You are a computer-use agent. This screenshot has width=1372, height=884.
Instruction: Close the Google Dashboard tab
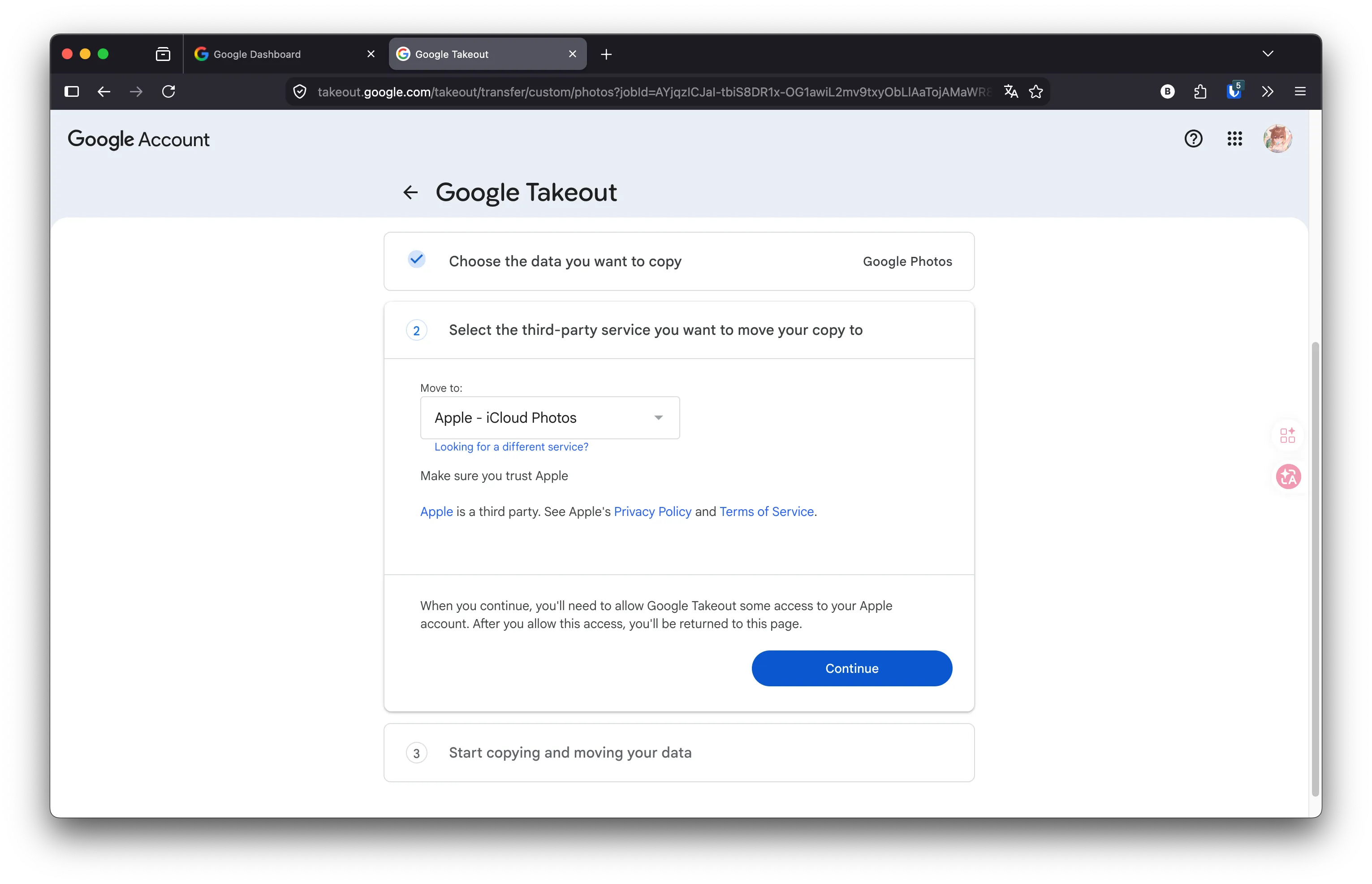pyautogui.click(x=371, y=54)
